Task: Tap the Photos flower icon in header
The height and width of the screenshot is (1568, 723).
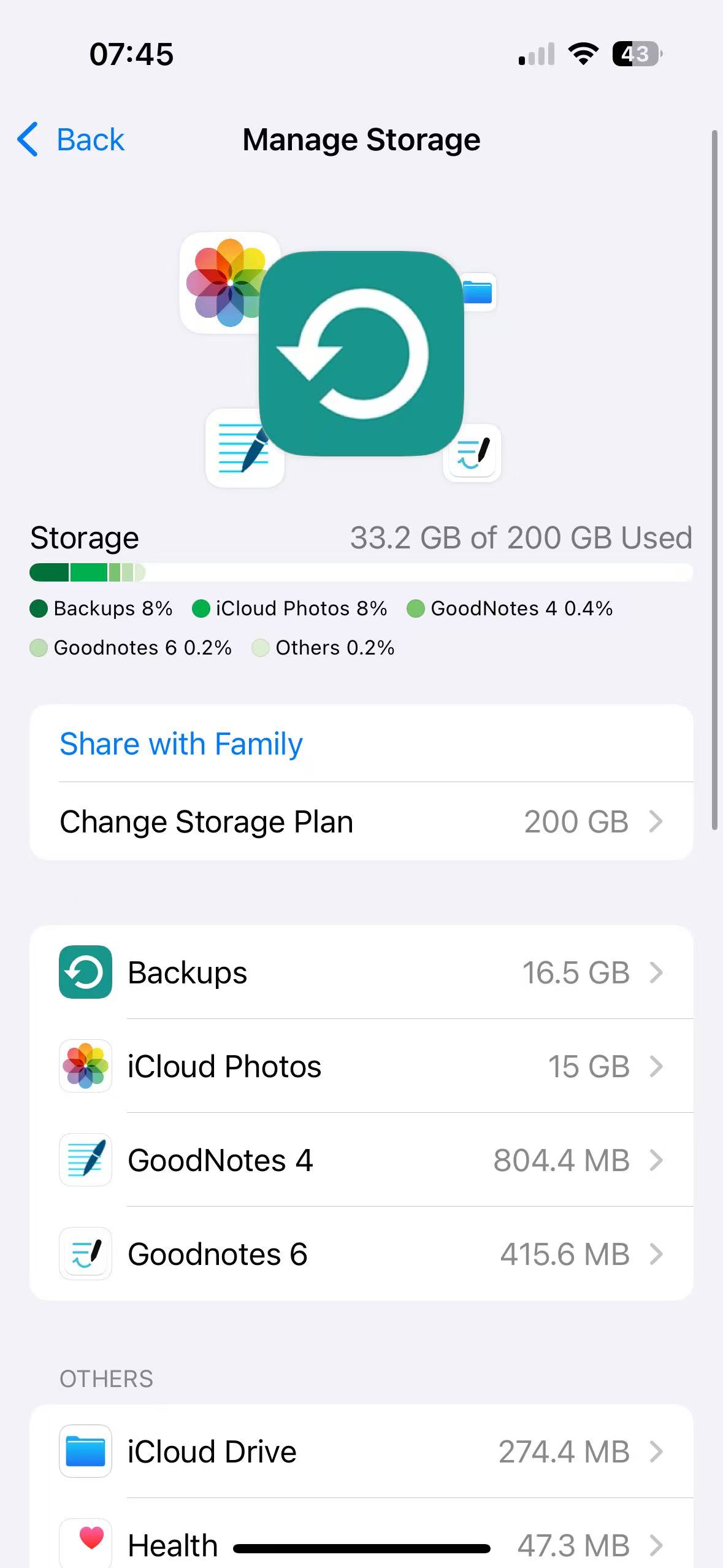Action: click(x=228, y=282)
